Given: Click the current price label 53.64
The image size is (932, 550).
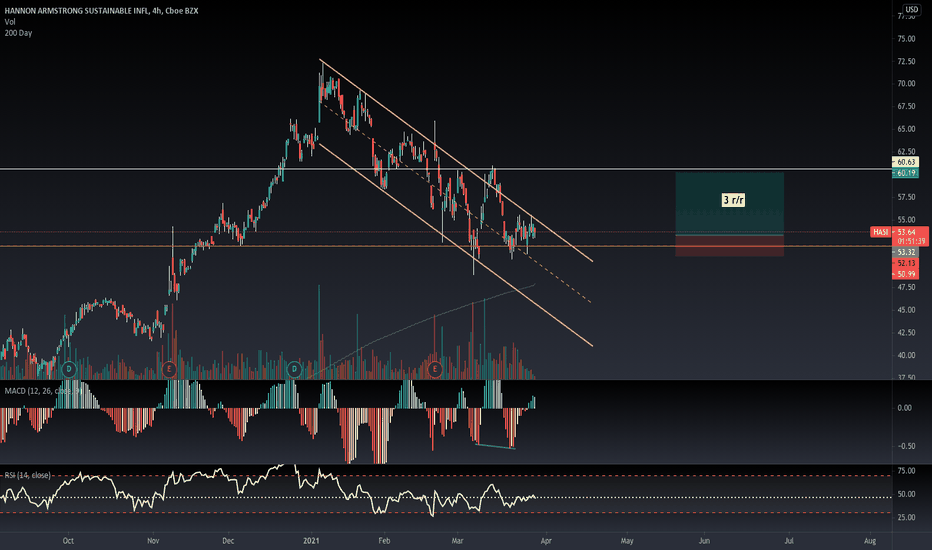Looking at the screenshot, I should pyautogui.click(x=906, y=232).
